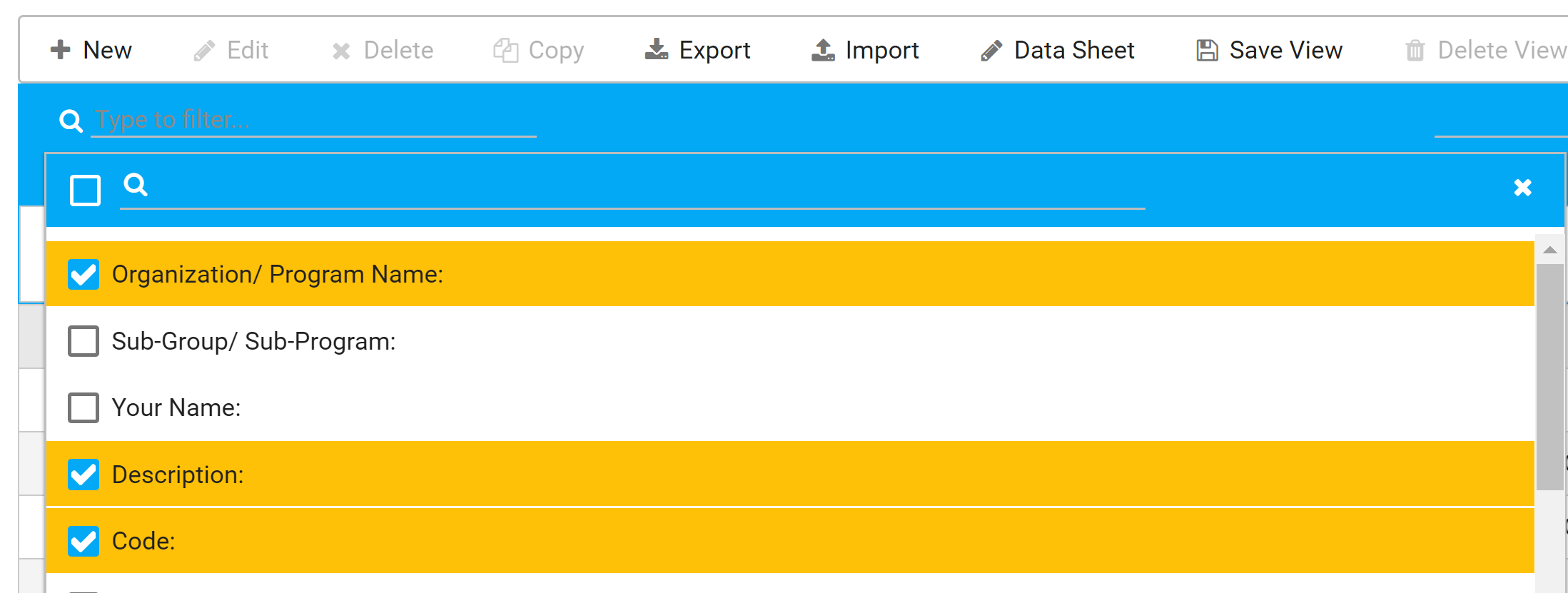This screenshot has width=1568, height=593.
Task: Click the Copy icon in toolbar
Action: [506, 50]
